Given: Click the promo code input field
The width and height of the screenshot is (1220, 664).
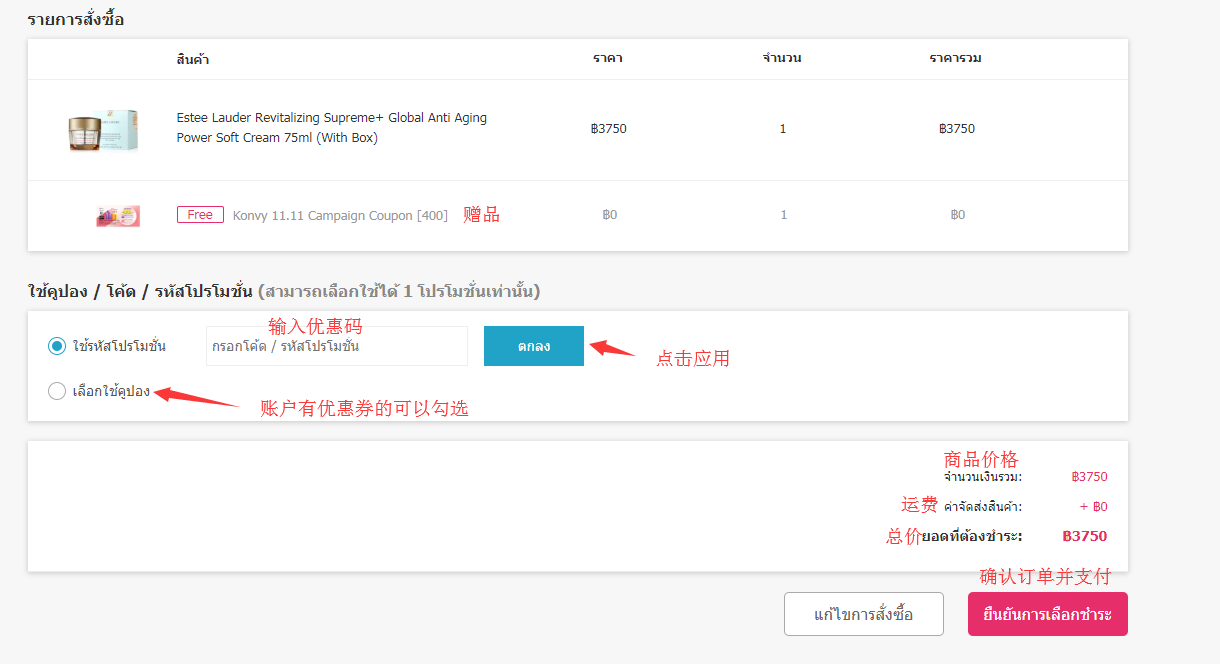Looking at the screenshot, I should click(337, 346).
